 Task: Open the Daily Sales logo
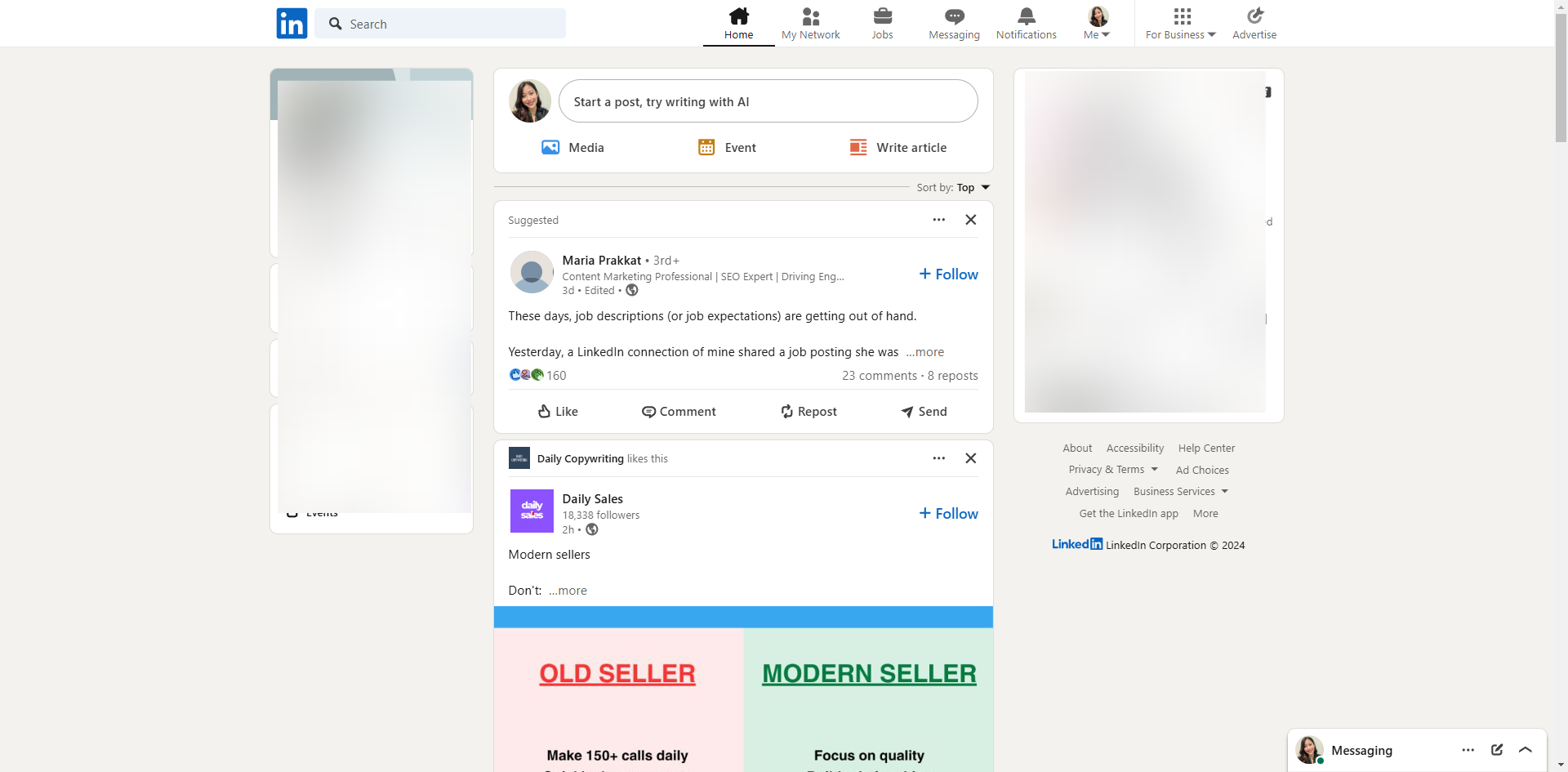click(x=532, y=511)
